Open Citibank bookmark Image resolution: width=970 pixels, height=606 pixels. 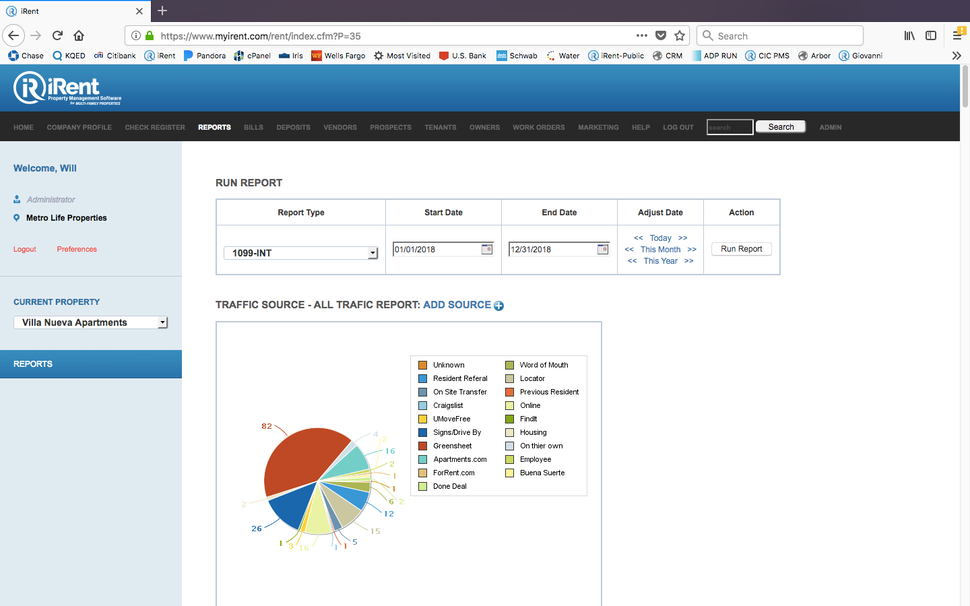[x=115, y=56]
